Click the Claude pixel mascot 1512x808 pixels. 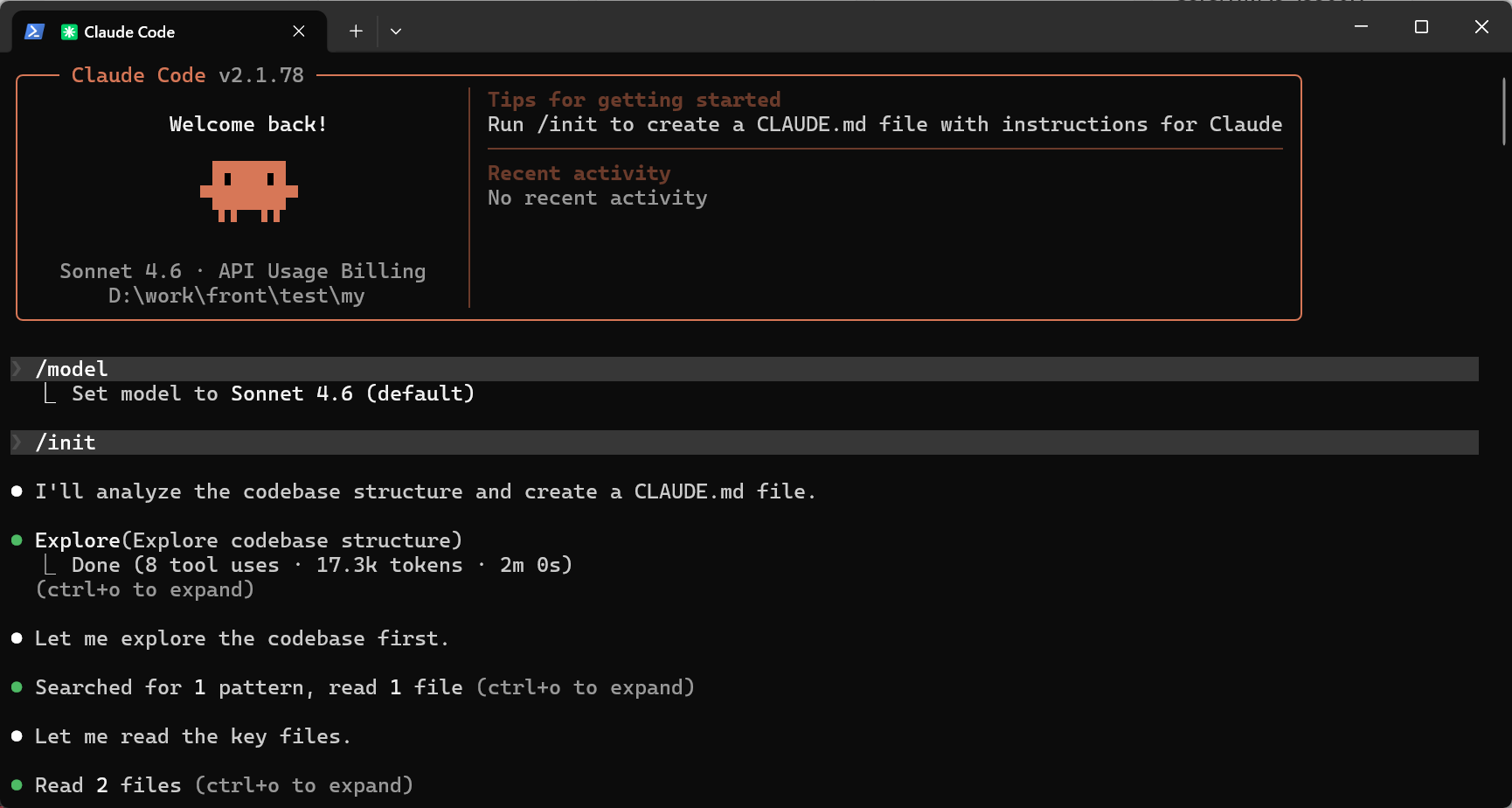pos(249,190)
